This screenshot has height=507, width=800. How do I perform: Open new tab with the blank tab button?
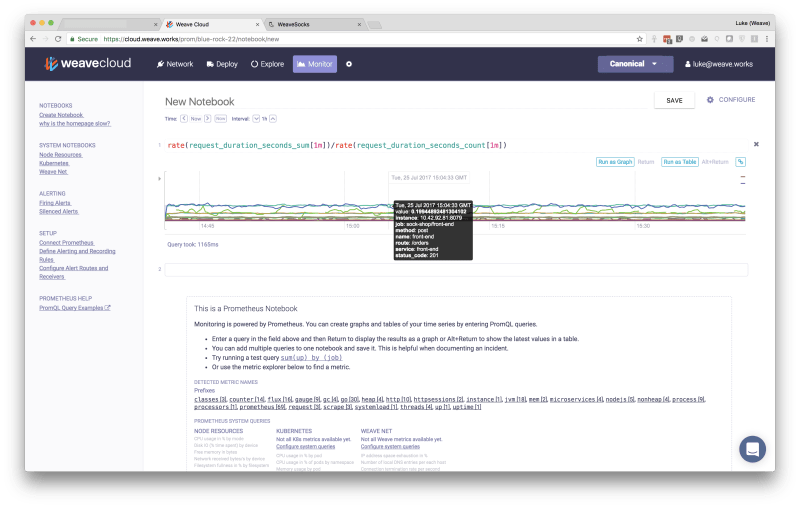point(374,24)
